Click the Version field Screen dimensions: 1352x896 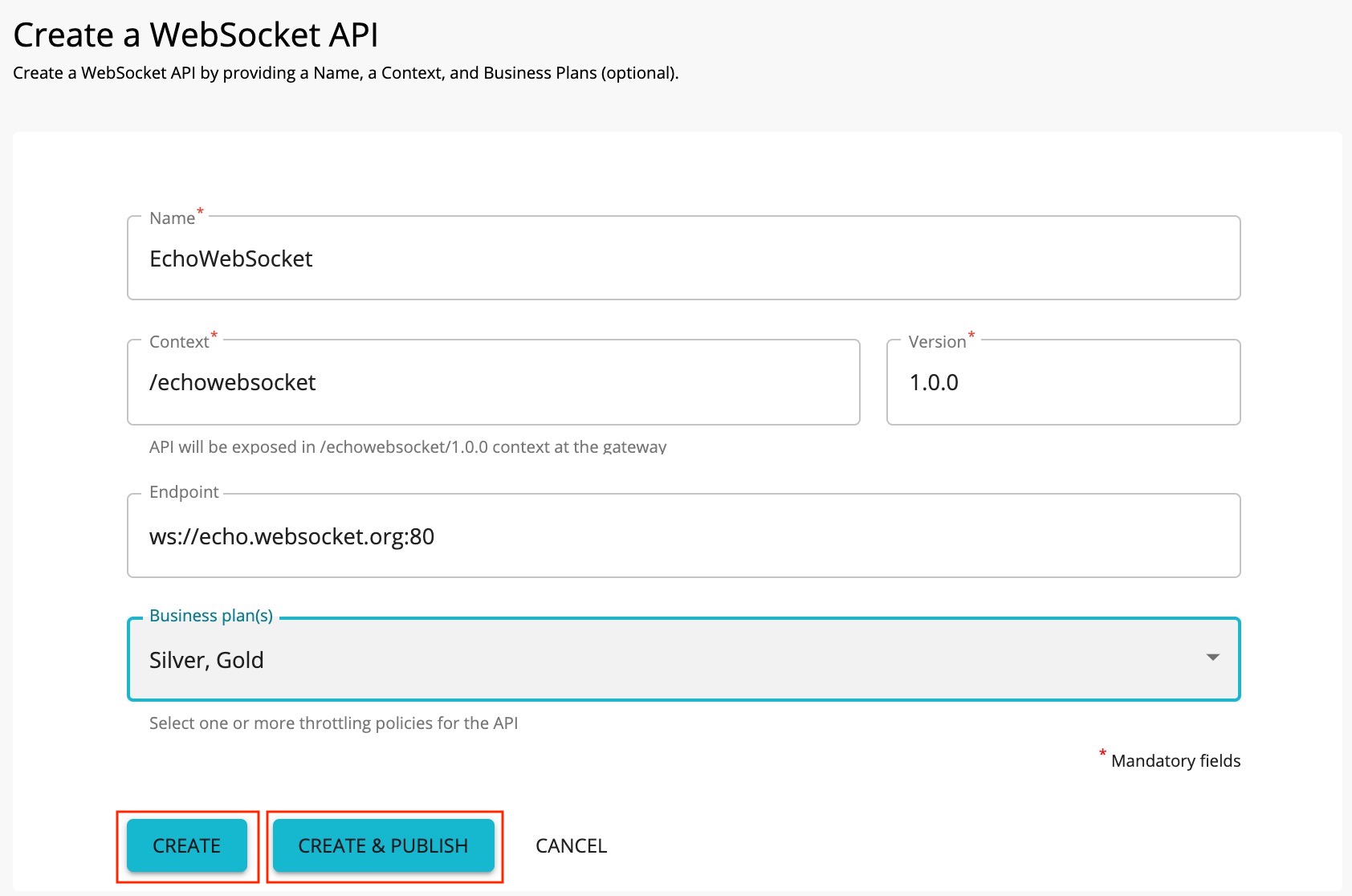click(1062, 382)
